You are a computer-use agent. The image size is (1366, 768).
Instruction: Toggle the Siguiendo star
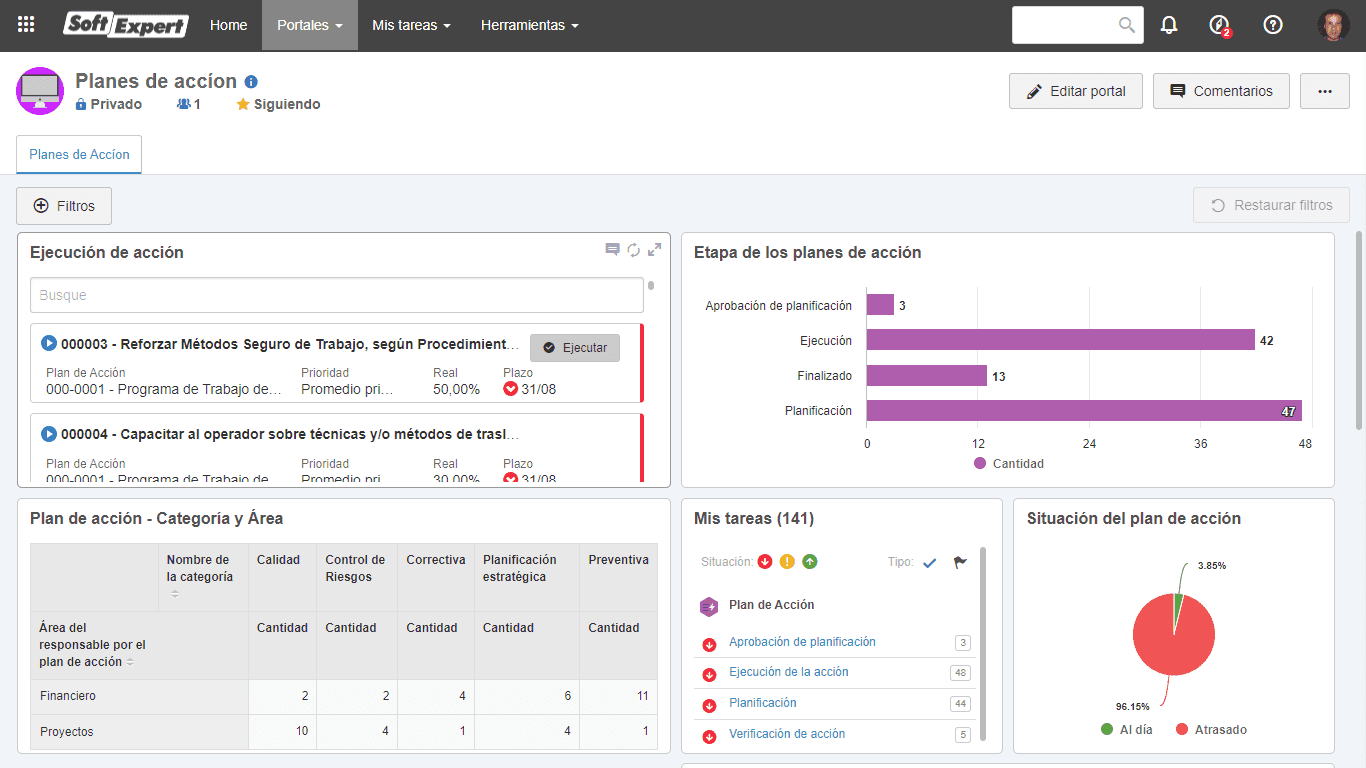(243, 104)
